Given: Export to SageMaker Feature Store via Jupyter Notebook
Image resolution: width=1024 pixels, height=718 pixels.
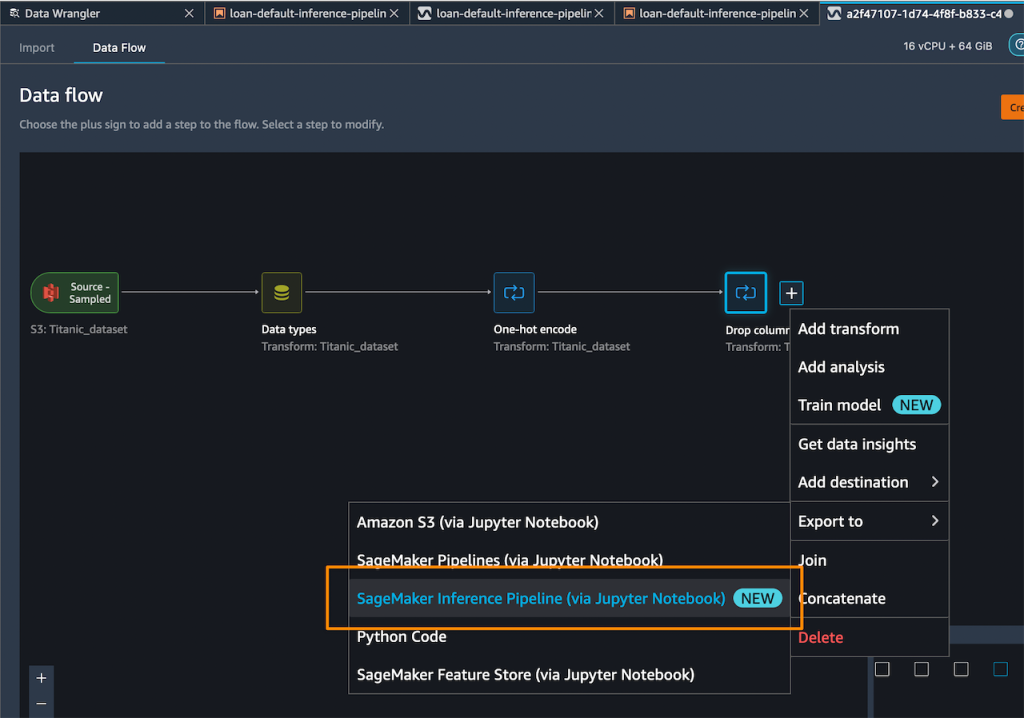Looking at the screenshot, I should pyautogui.click(x=569, y=674).
